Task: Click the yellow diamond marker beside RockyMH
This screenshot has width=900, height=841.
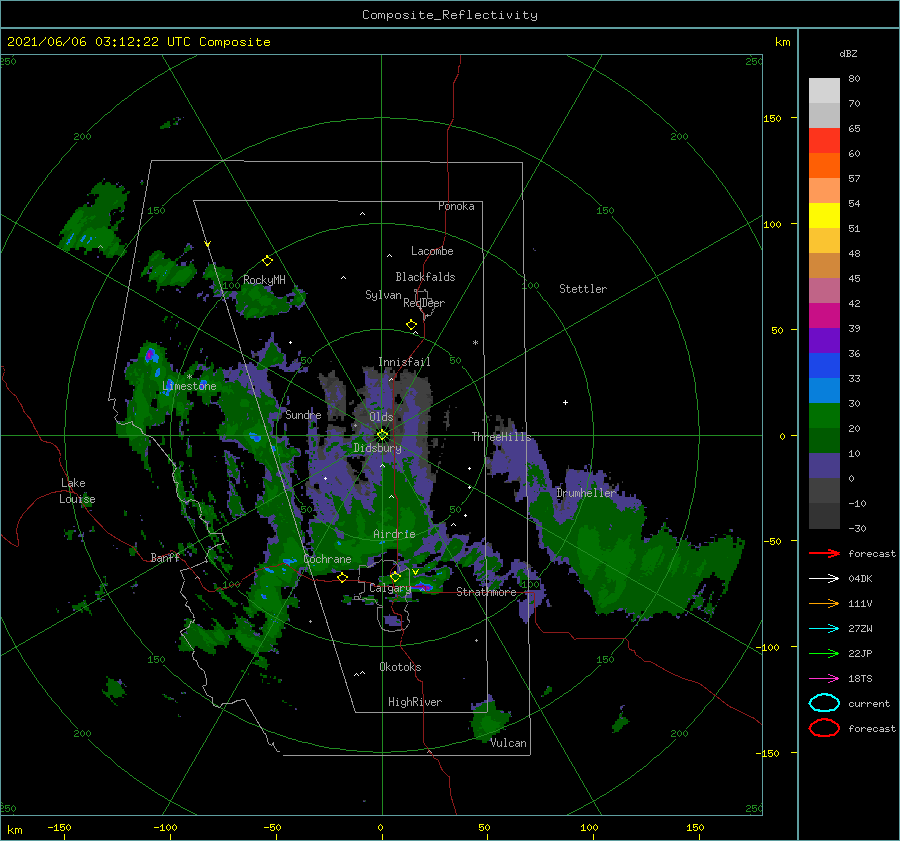Action: point(267,261)
